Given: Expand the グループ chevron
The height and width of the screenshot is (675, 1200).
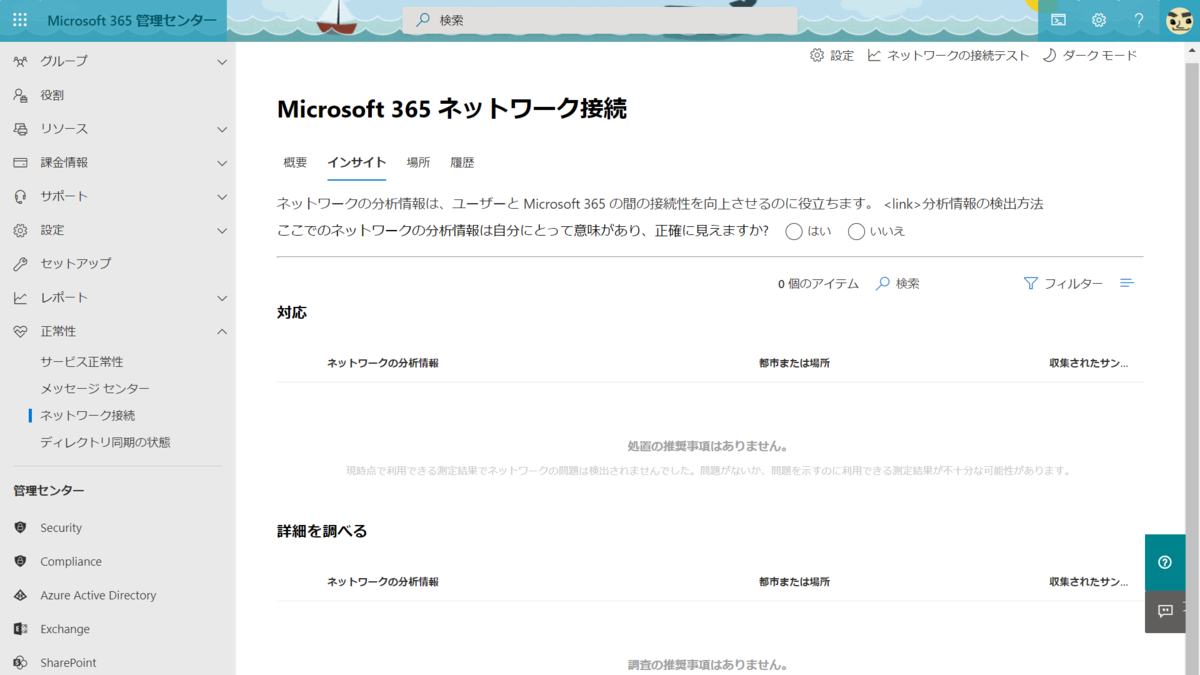Looking at the screenshot, I should coord(222,62).
